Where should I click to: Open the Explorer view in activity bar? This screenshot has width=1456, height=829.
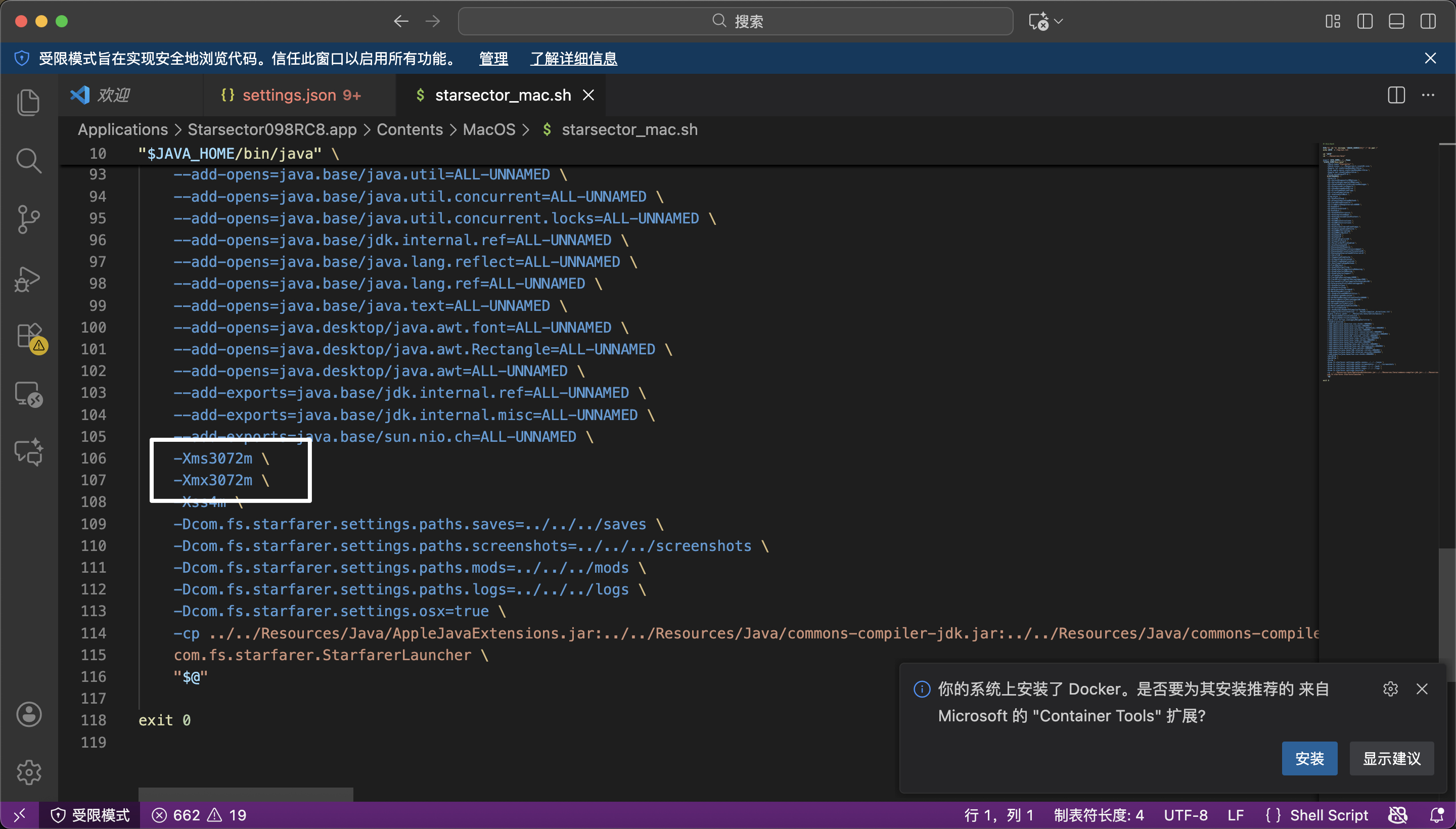[28, 103]
